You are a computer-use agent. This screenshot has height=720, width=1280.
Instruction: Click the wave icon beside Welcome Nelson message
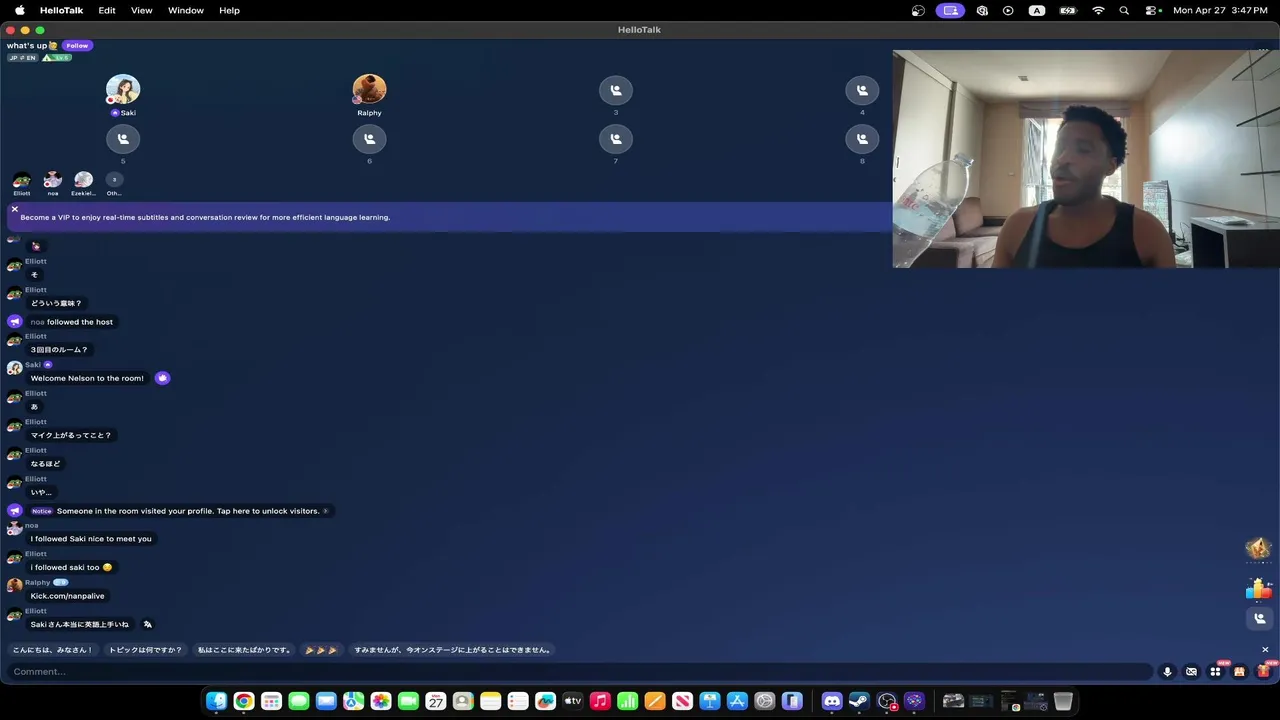(x=162, y=378)
